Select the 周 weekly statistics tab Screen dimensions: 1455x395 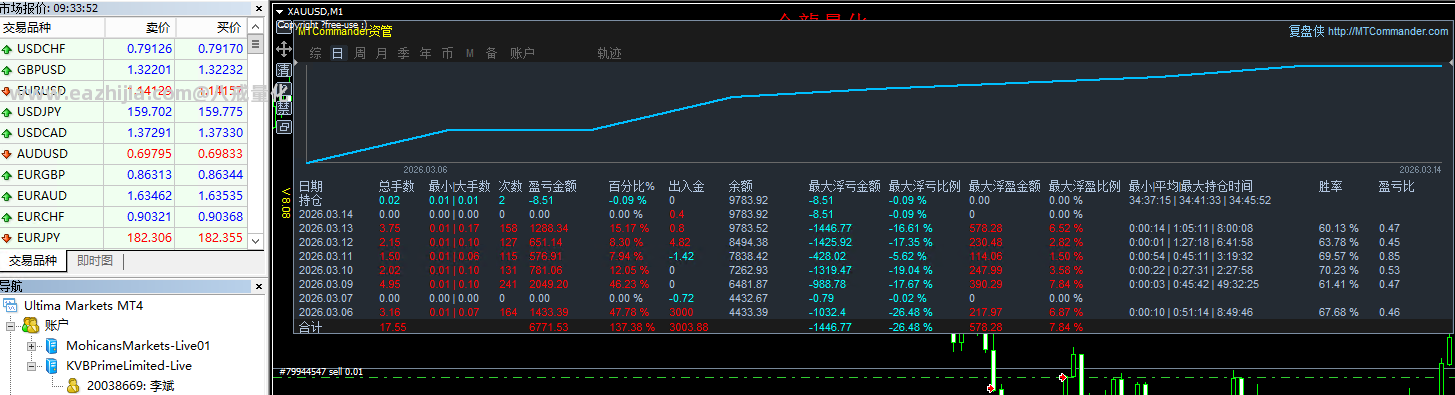tap(360, 53)
